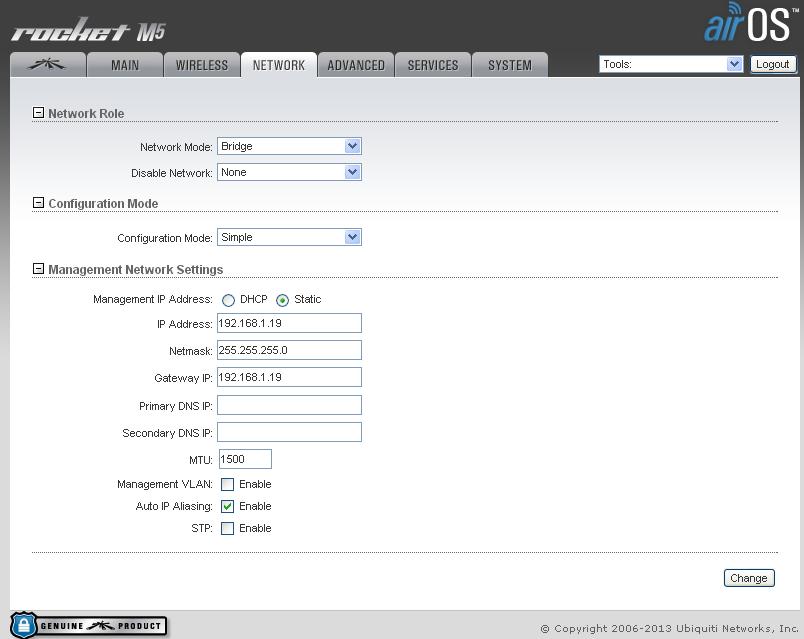Screen dimensions: 804x639
Task: Select the Static radio button
Action: pyautogui.click(x=283, y=300)
